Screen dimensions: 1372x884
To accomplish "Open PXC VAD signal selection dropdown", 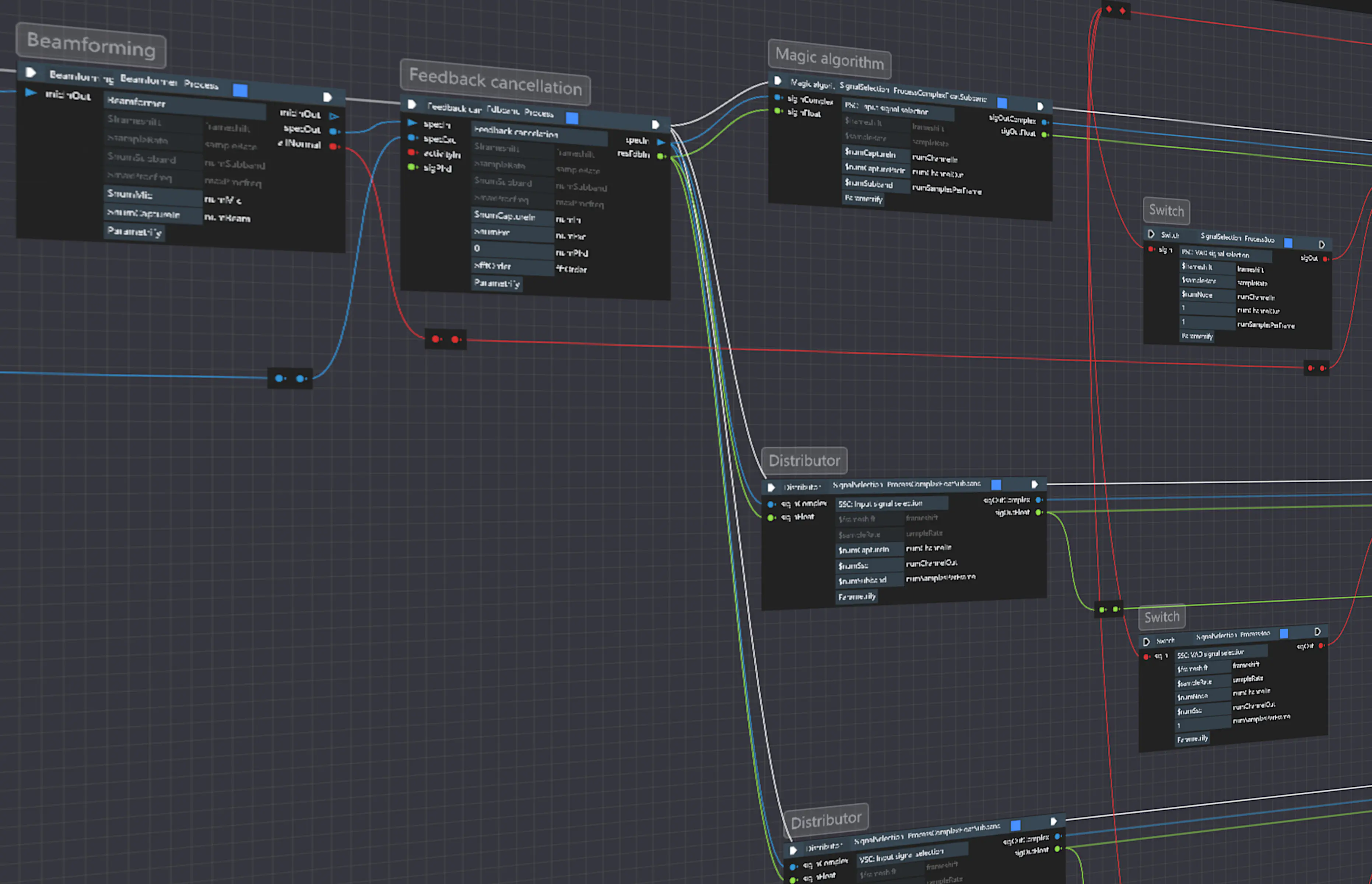I will [1225, 254].
